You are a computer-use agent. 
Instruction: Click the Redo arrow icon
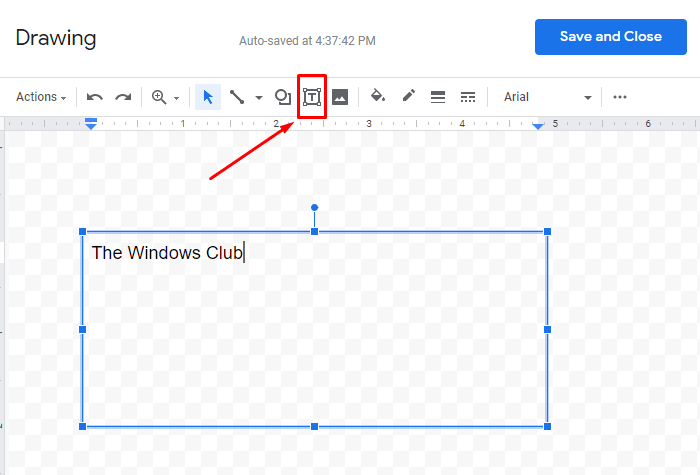coord(123,97)
